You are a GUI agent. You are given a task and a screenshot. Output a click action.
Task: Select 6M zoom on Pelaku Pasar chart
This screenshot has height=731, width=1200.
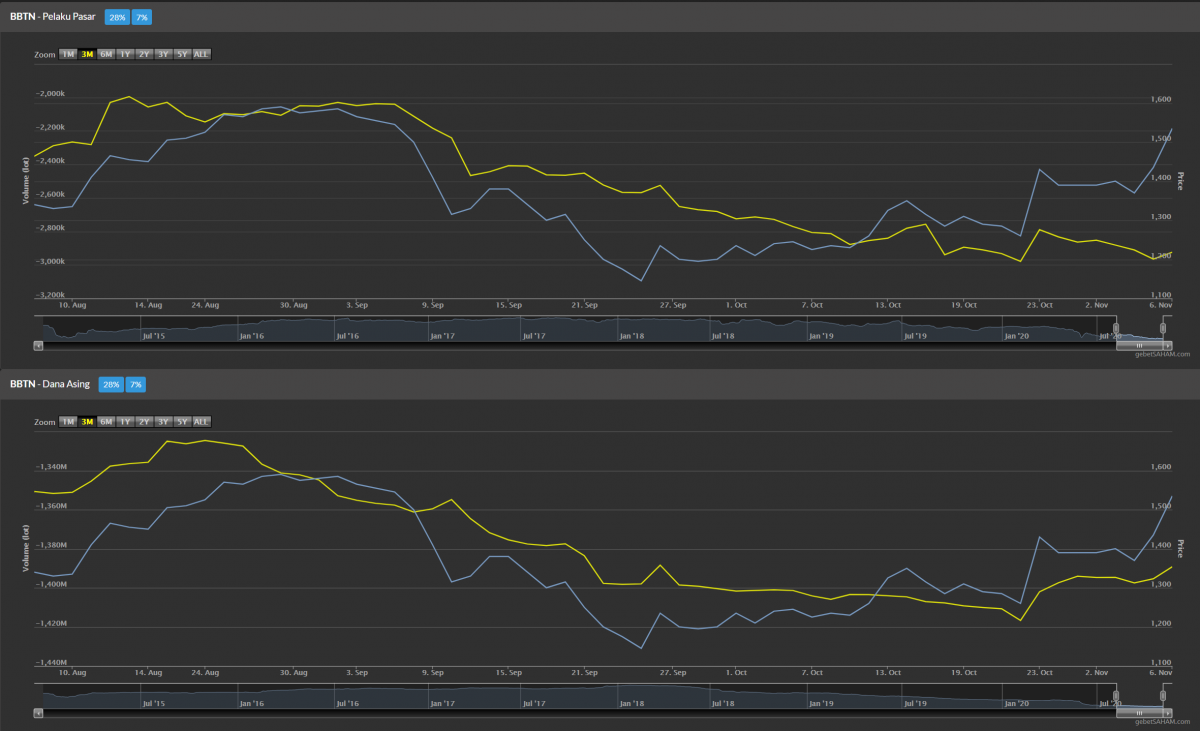point(106,54)
